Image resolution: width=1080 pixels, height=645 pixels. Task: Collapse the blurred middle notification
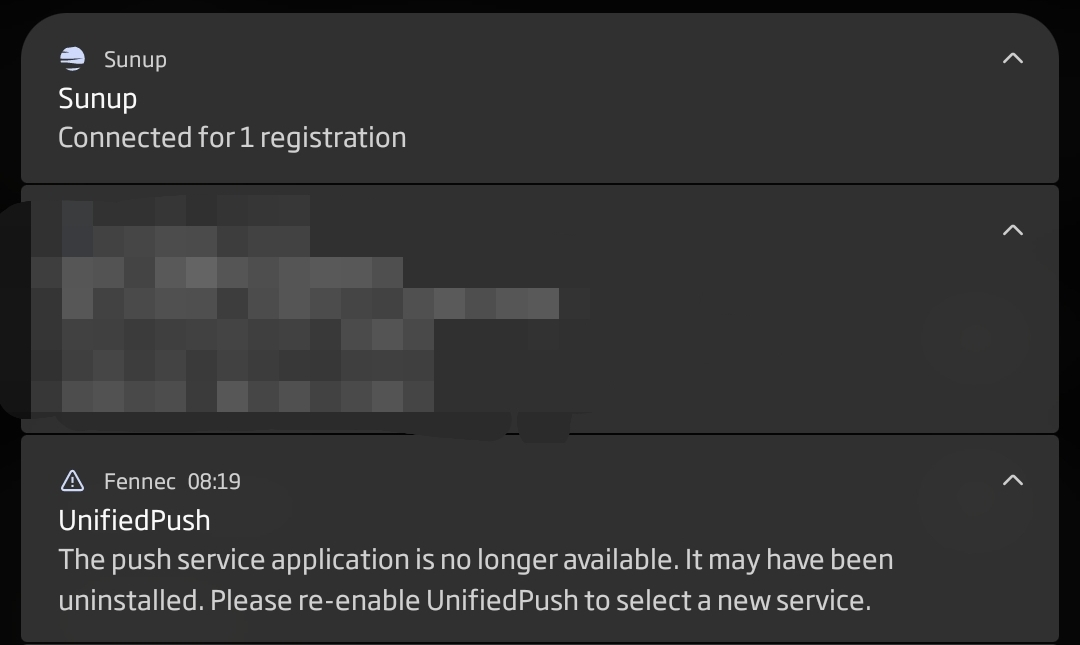coord(1012,230)
